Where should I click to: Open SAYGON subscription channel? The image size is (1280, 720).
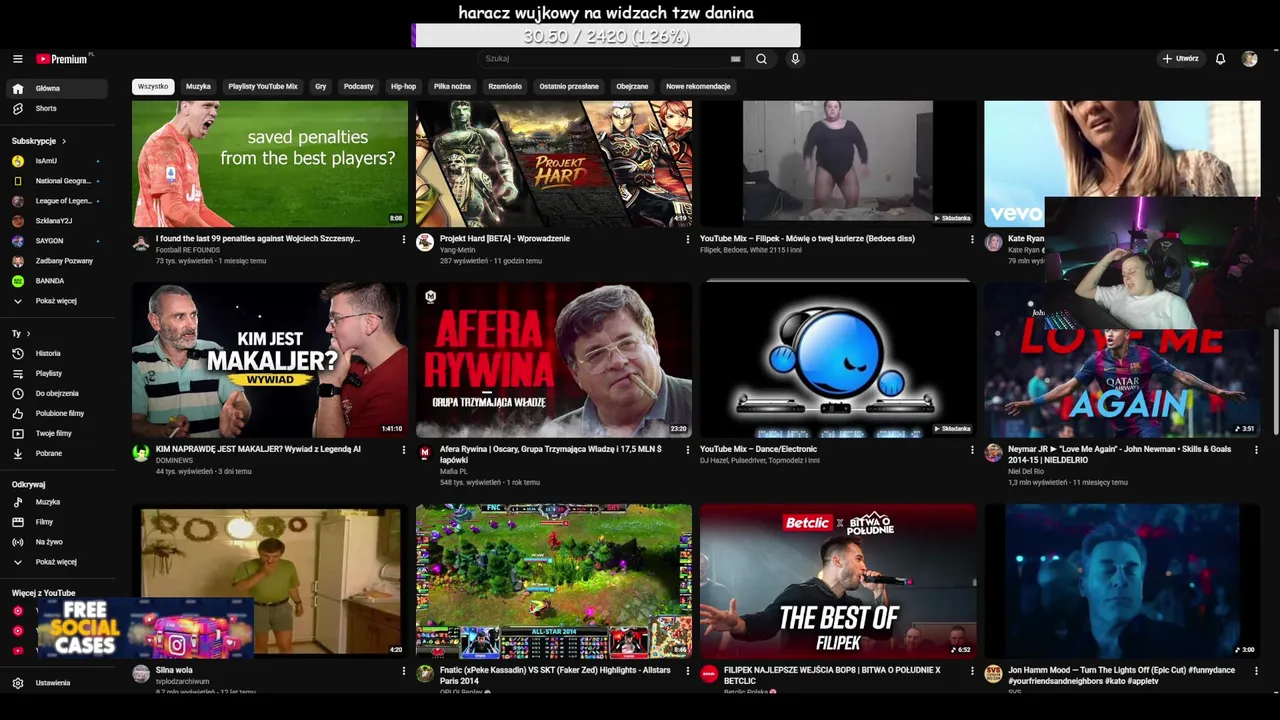(x=55, y=241)
